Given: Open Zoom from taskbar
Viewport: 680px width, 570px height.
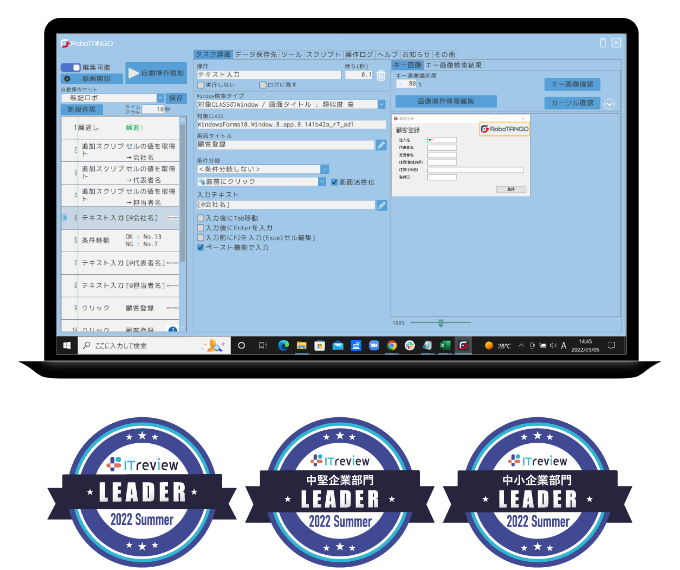Looking at the screenshot, I should (x=374, y=345).
